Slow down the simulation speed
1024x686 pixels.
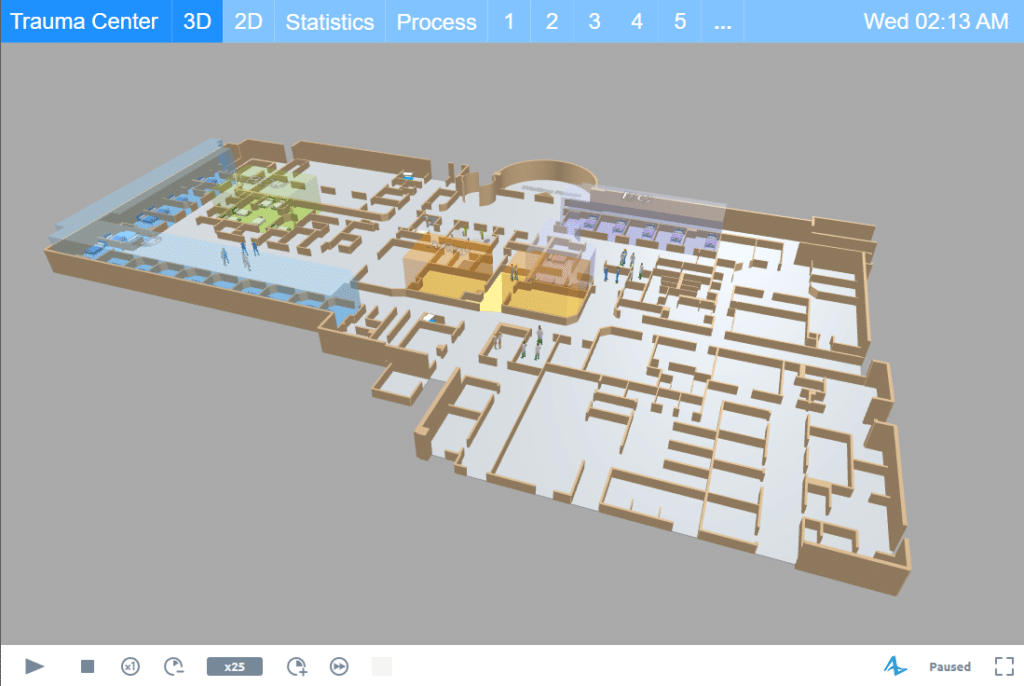pos(174,666)
